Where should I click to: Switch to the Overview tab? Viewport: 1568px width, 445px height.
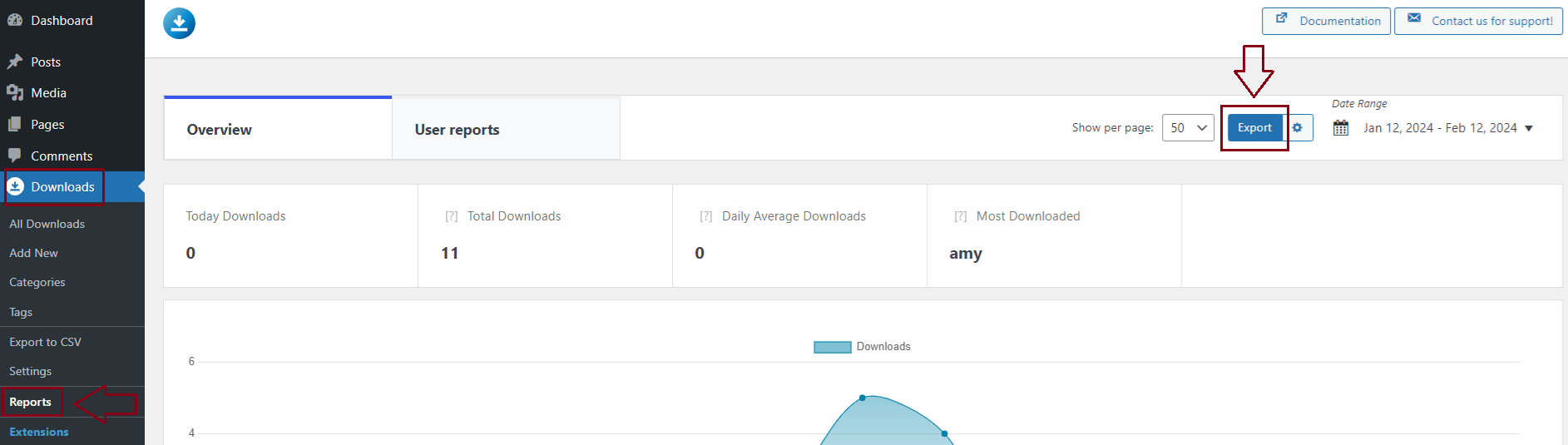tap(278, 128)
